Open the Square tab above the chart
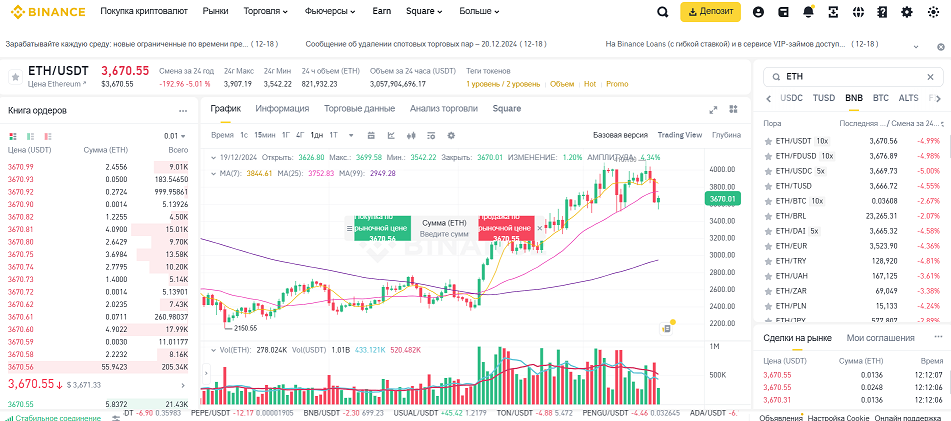The width and height of the screenshot is (951, 421). [506, 109]
